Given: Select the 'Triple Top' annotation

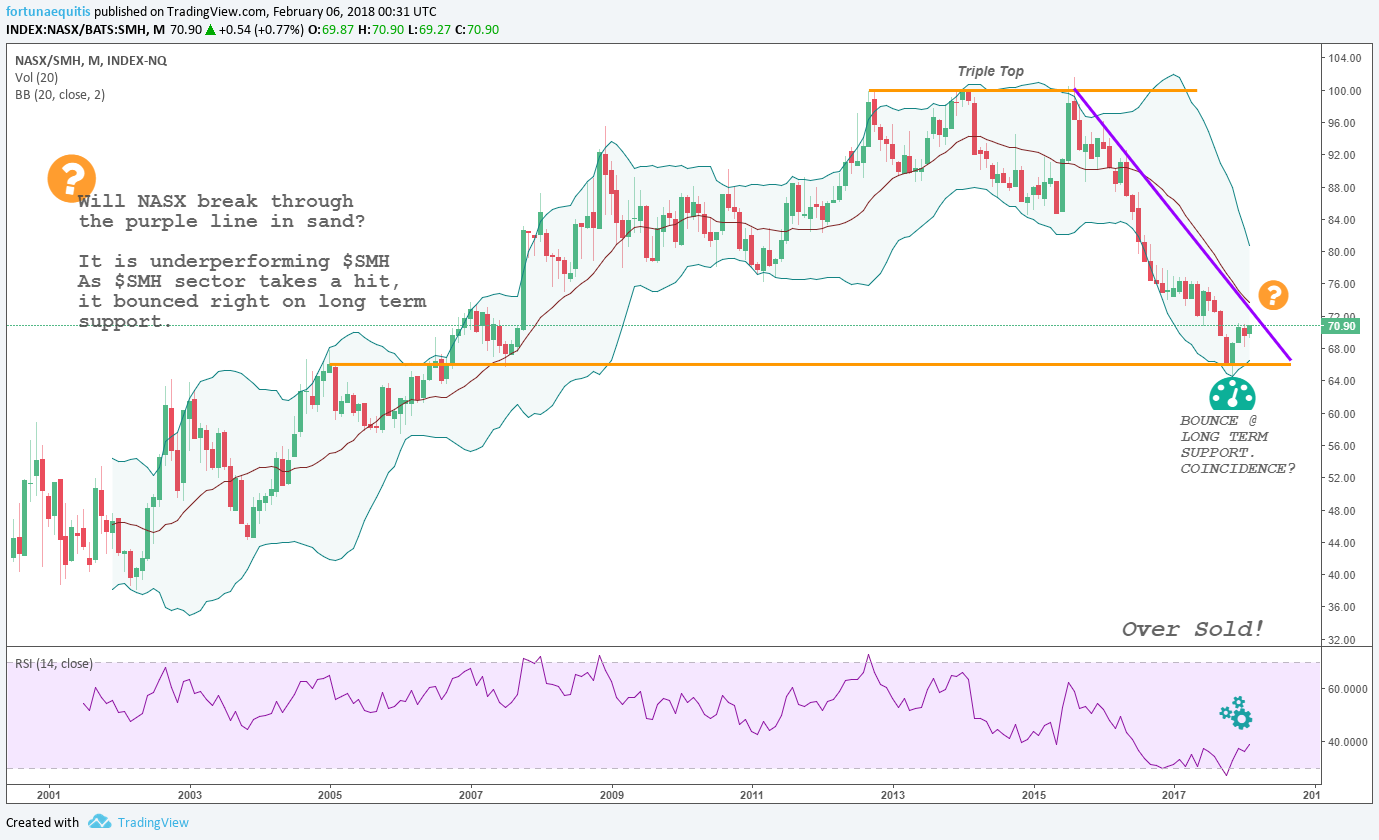Looking at the screenshot, I should click(990, 71).
